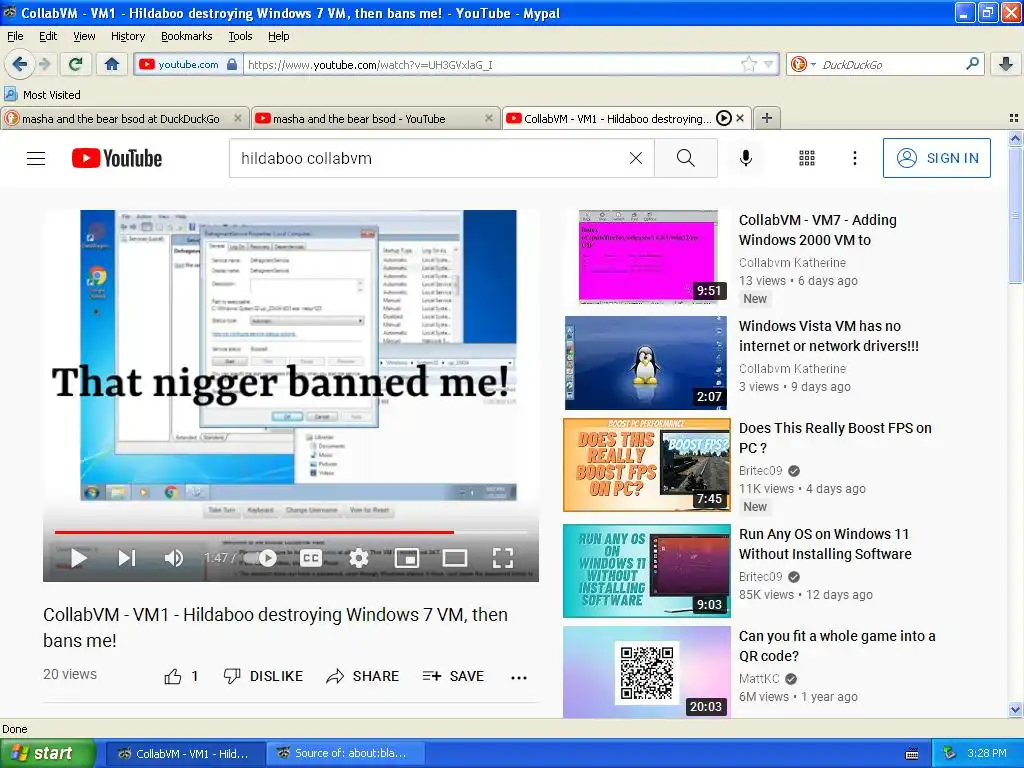Open Does This Really Boost FPS video thumbnail
Screen dimensions: 1024x768
pos(647,464)
